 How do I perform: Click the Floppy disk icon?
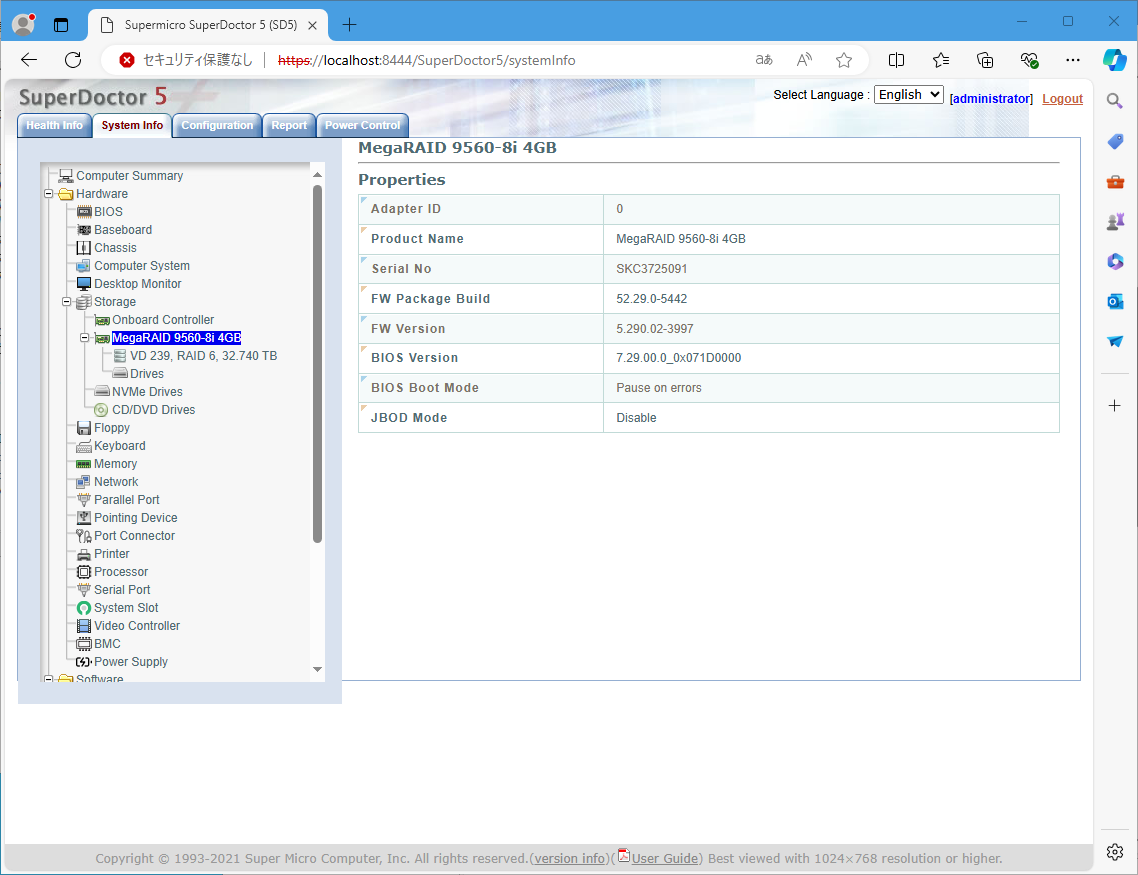(x=84, y=428)
